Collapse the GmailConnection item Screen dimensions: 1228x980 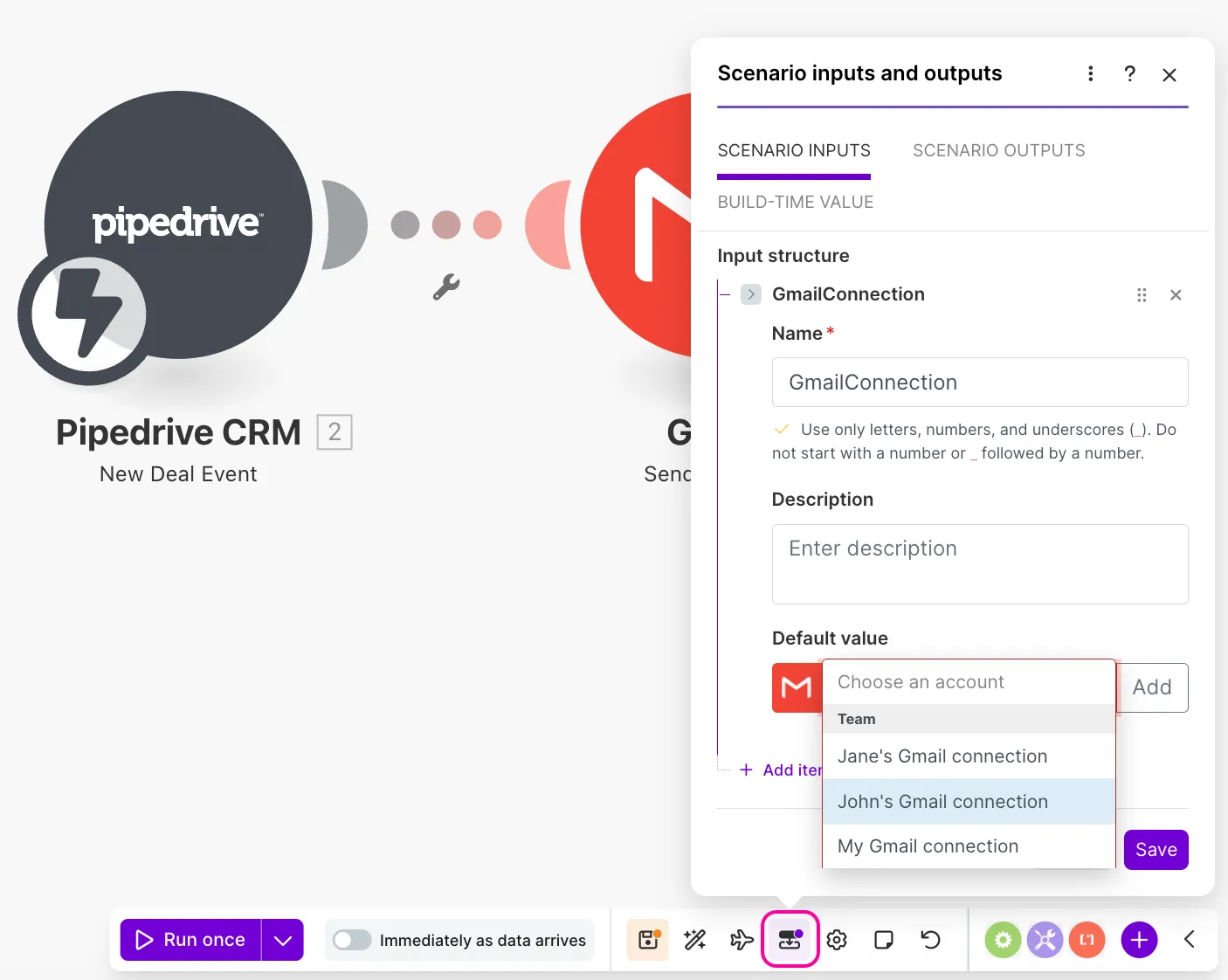tap(751, 294)
